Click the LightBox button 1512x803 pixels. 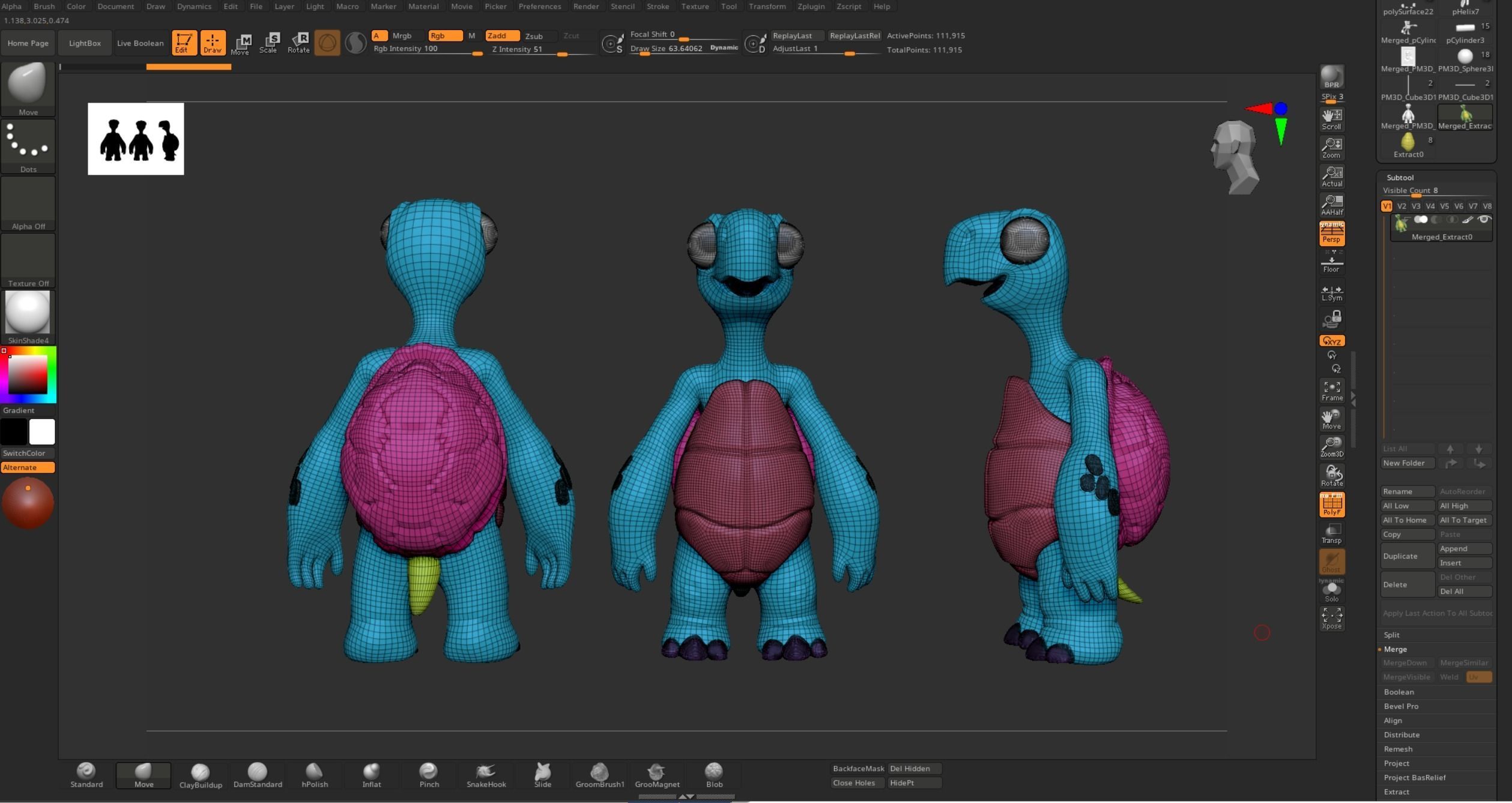tap(85, 43)
